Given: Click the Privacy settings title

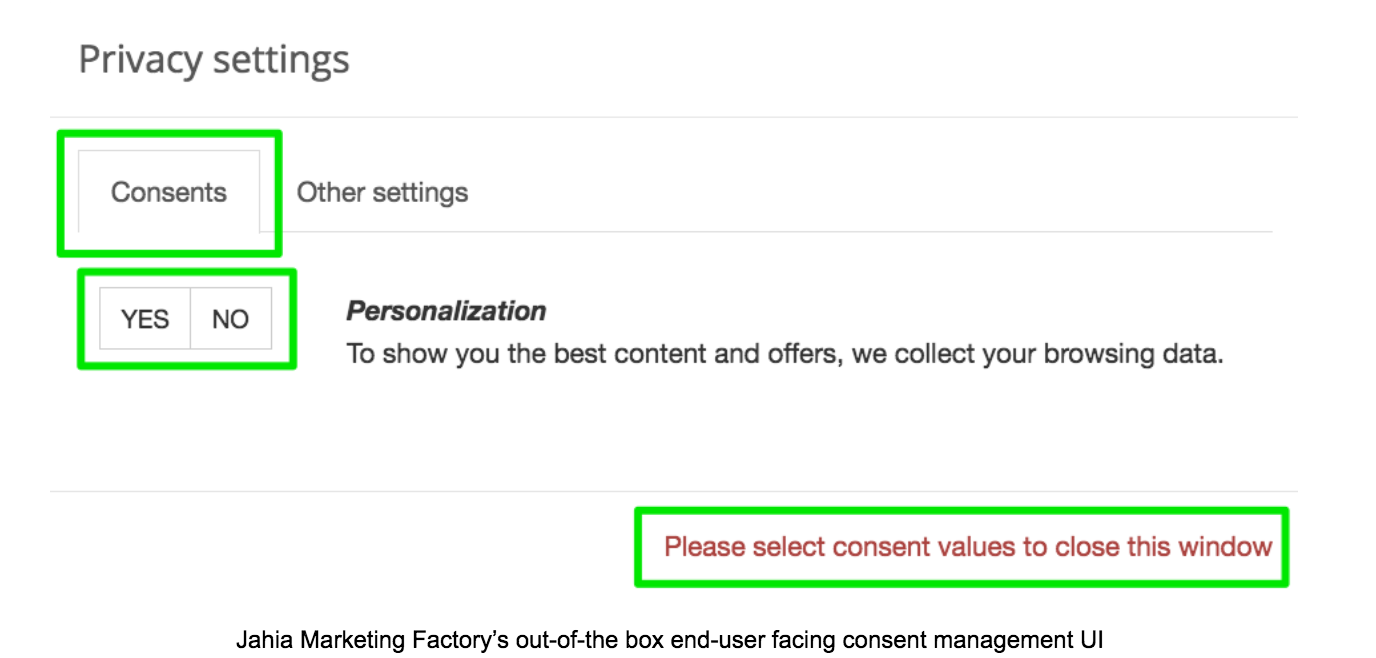Looking at the screenshot, I should click(214, 60).
